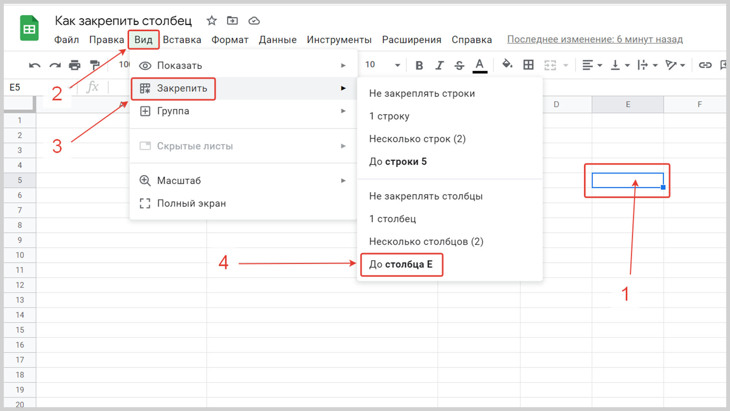Open the Вид menu
730x411 pixels.
pyautogui.click(x=143, y=40)
